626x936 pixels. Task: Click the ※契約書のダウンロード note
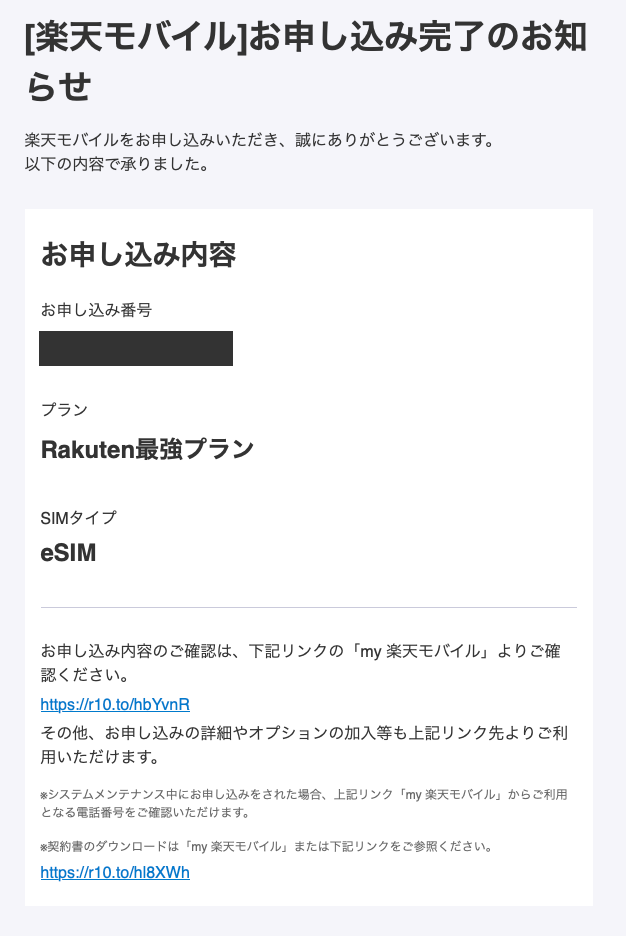(266, 846)
